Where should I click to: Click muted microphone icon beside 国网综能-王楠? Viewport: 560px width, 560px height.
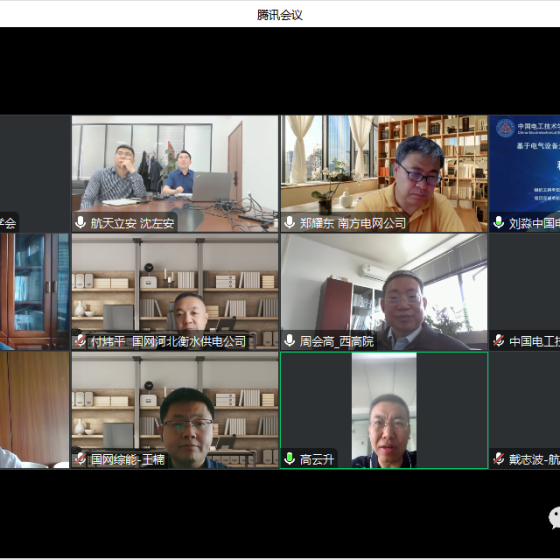click(80, 459)
